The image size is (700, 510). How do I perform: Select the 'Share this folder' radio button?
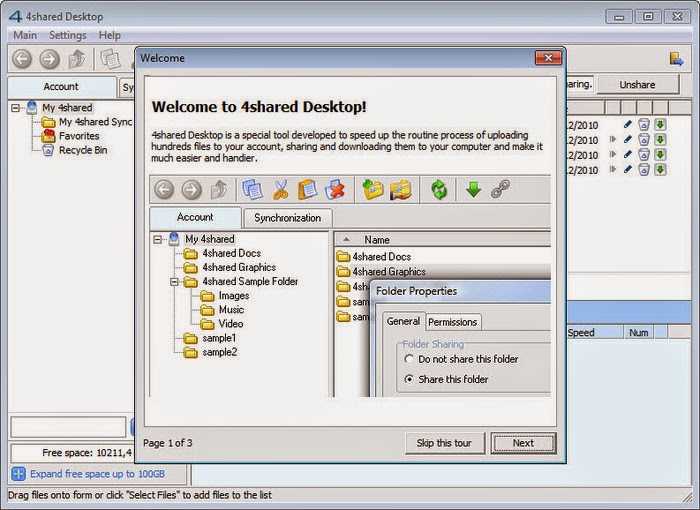(409, 379)
